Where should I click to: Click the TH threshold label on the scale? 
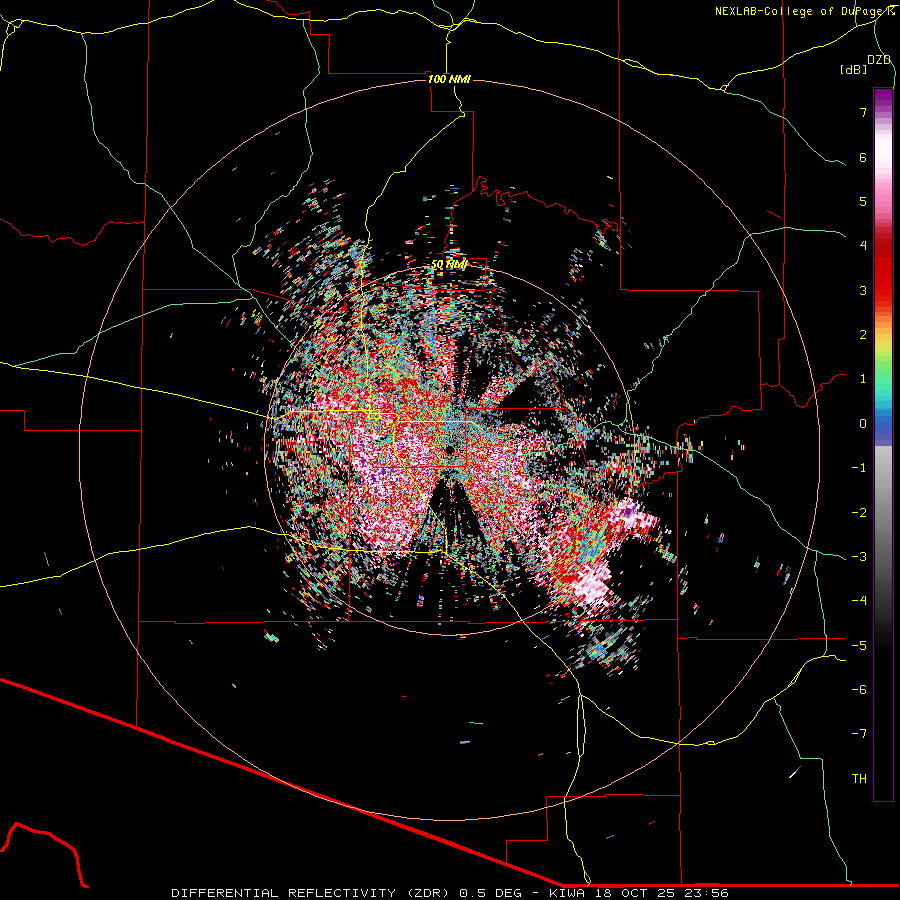tap(859, 779)
